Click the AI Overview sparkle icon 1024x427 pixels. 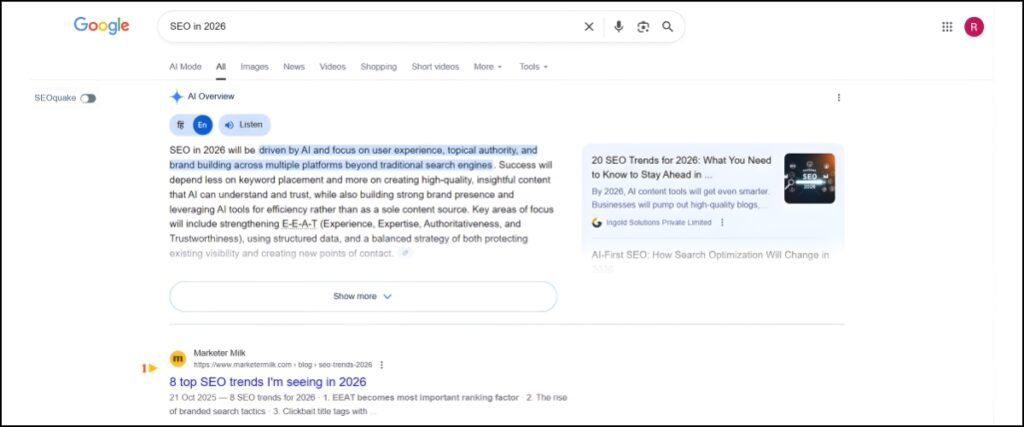pos(176,97)
